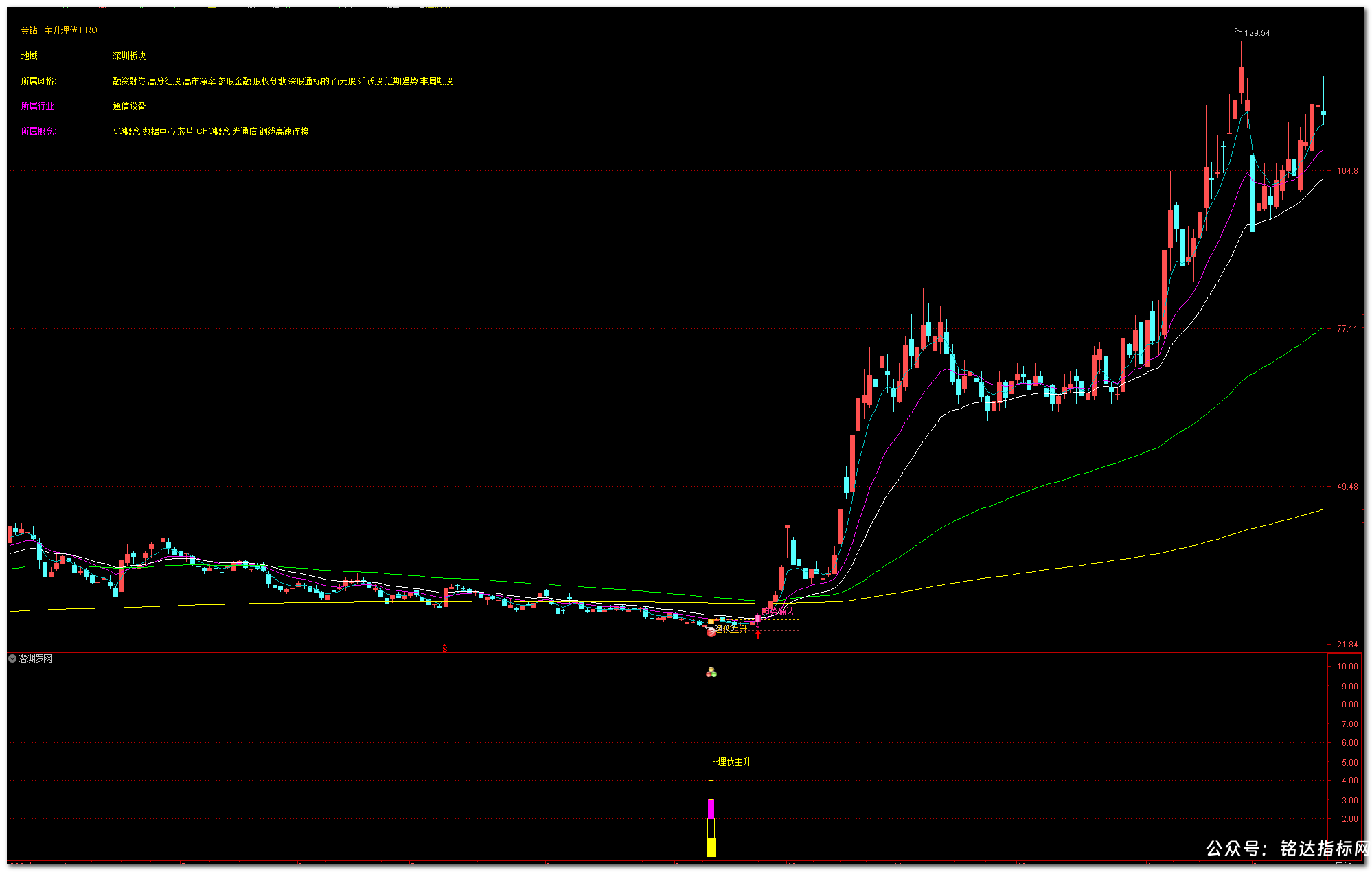Click the red $ marker at the main chart bottom

(x=445, y=647)
